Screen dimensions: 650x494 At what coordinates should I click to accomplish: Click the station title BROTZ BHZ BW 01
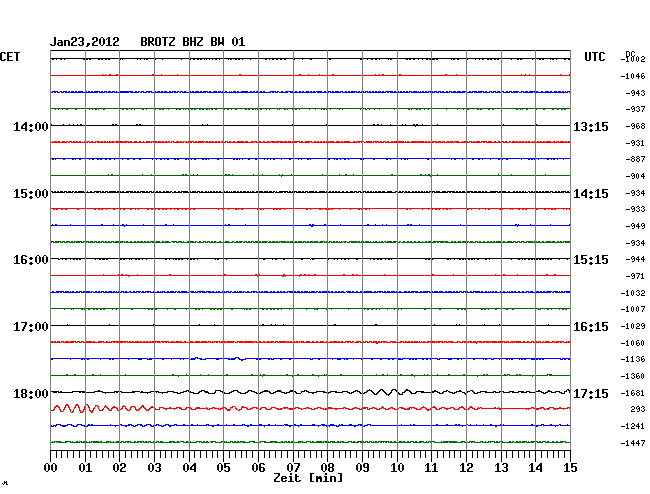click(x=192, y=42)
